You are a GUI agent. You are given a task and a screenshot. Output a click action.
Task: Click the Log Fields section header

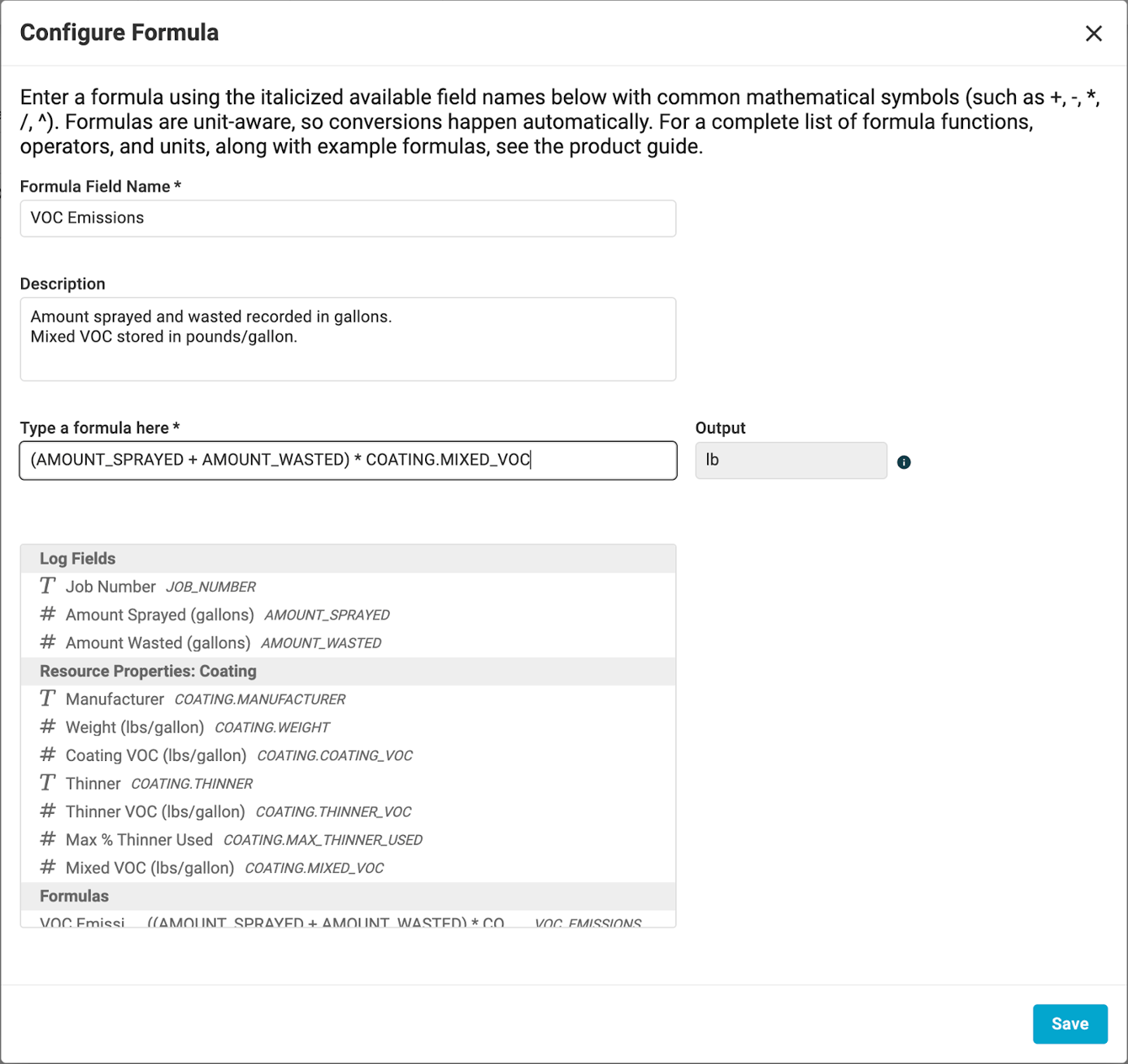pyautogui.click(x=77, y=559)
